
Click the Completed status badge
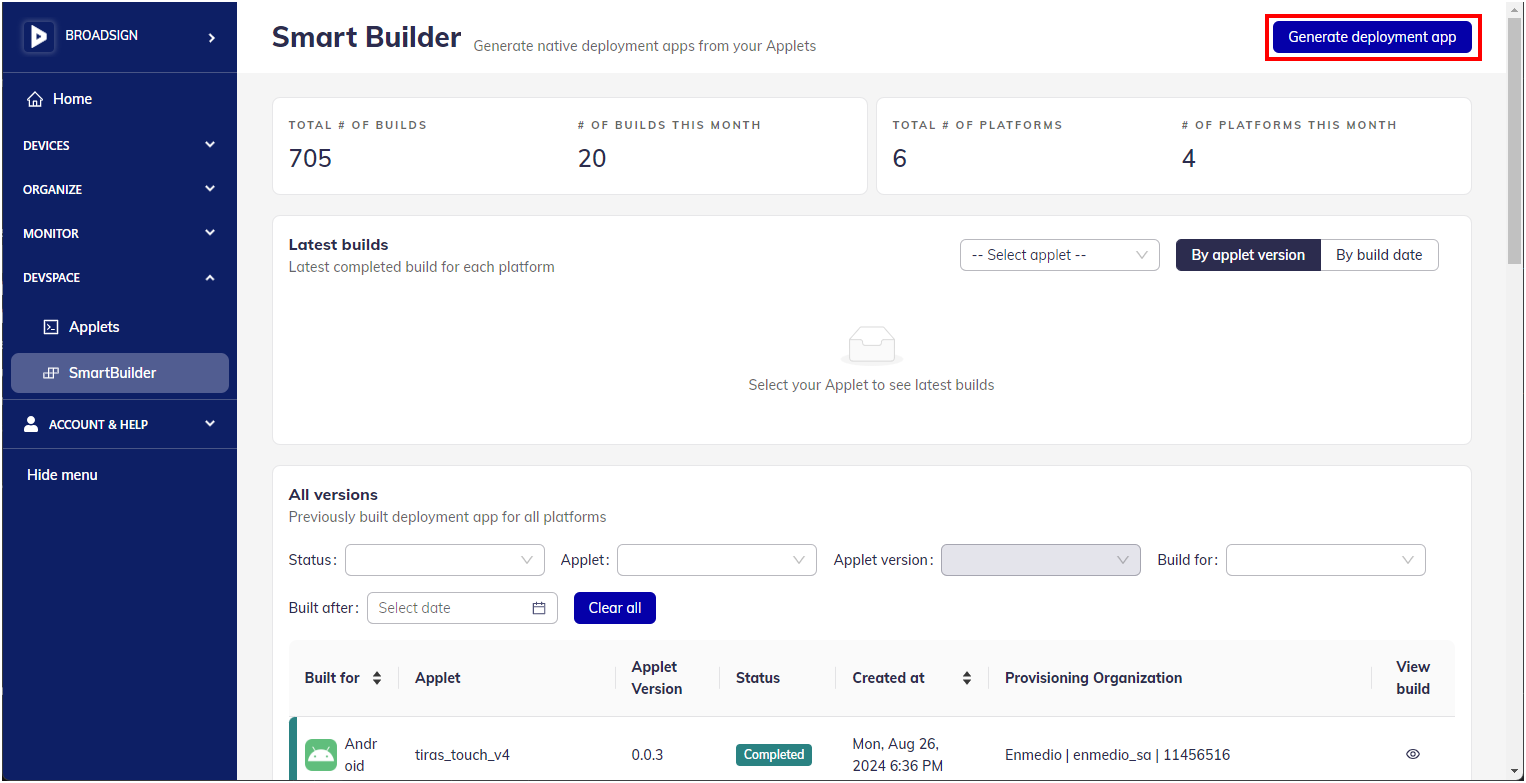[774, 754]
